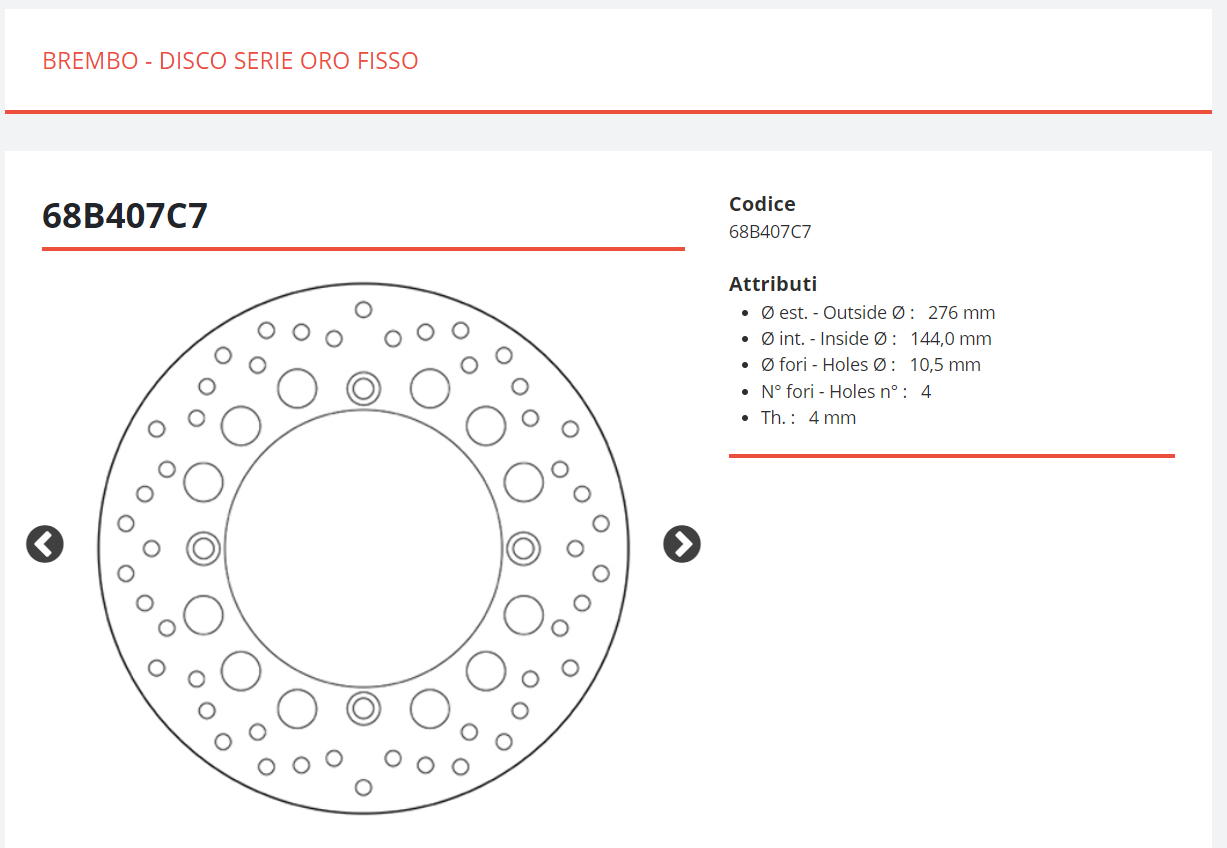Screen dimensions: 1227x848
Task: Select the right double-ring mounting hole in the diagram
Action: tap(523, 548)
